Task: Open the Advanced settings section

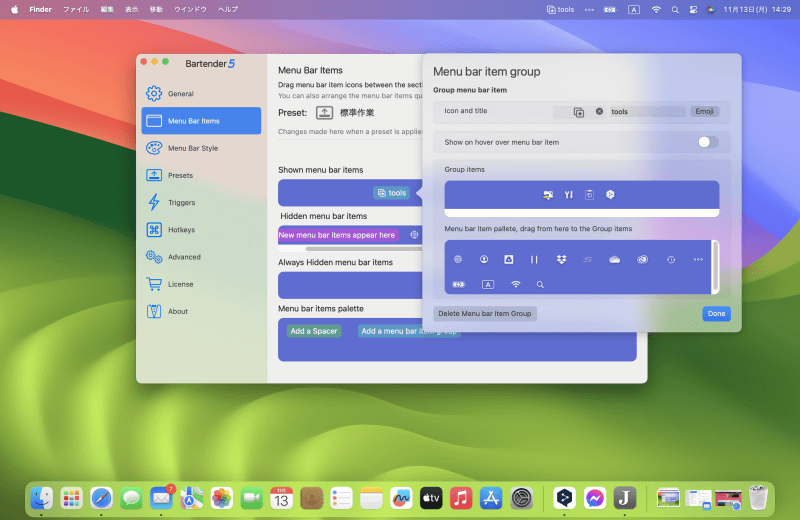Action: pos(201,257)
